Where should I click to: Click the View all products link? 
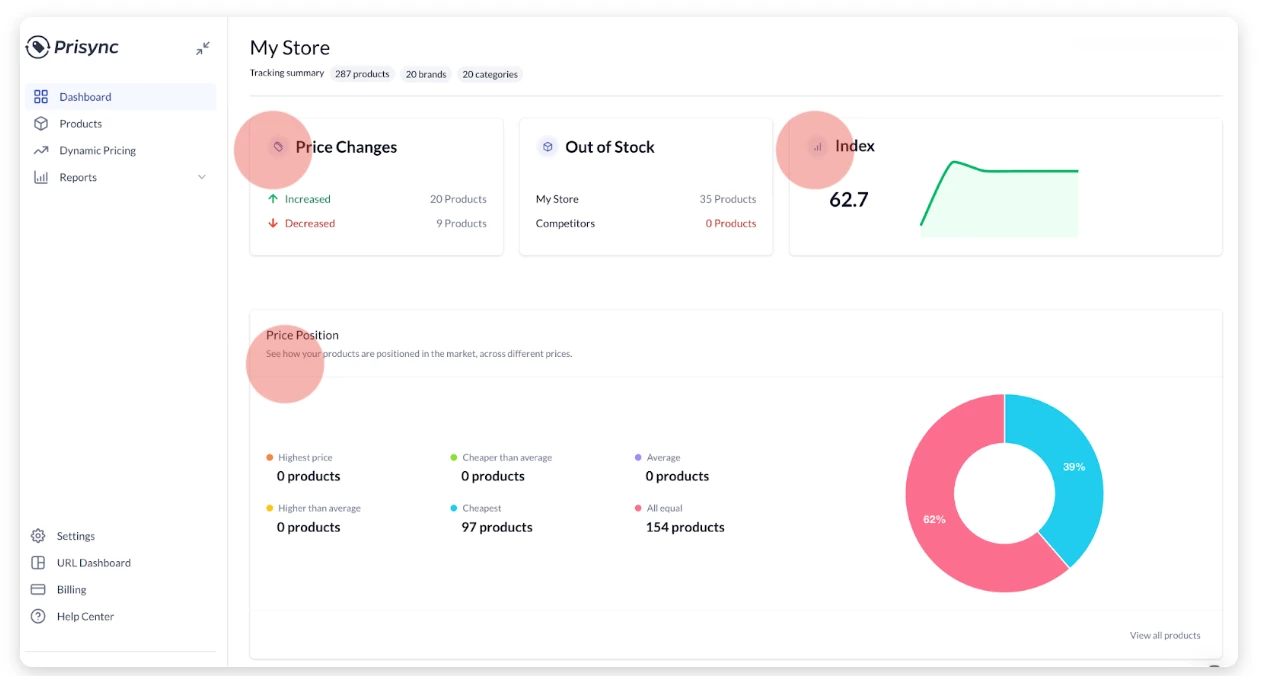(1165, 635)
